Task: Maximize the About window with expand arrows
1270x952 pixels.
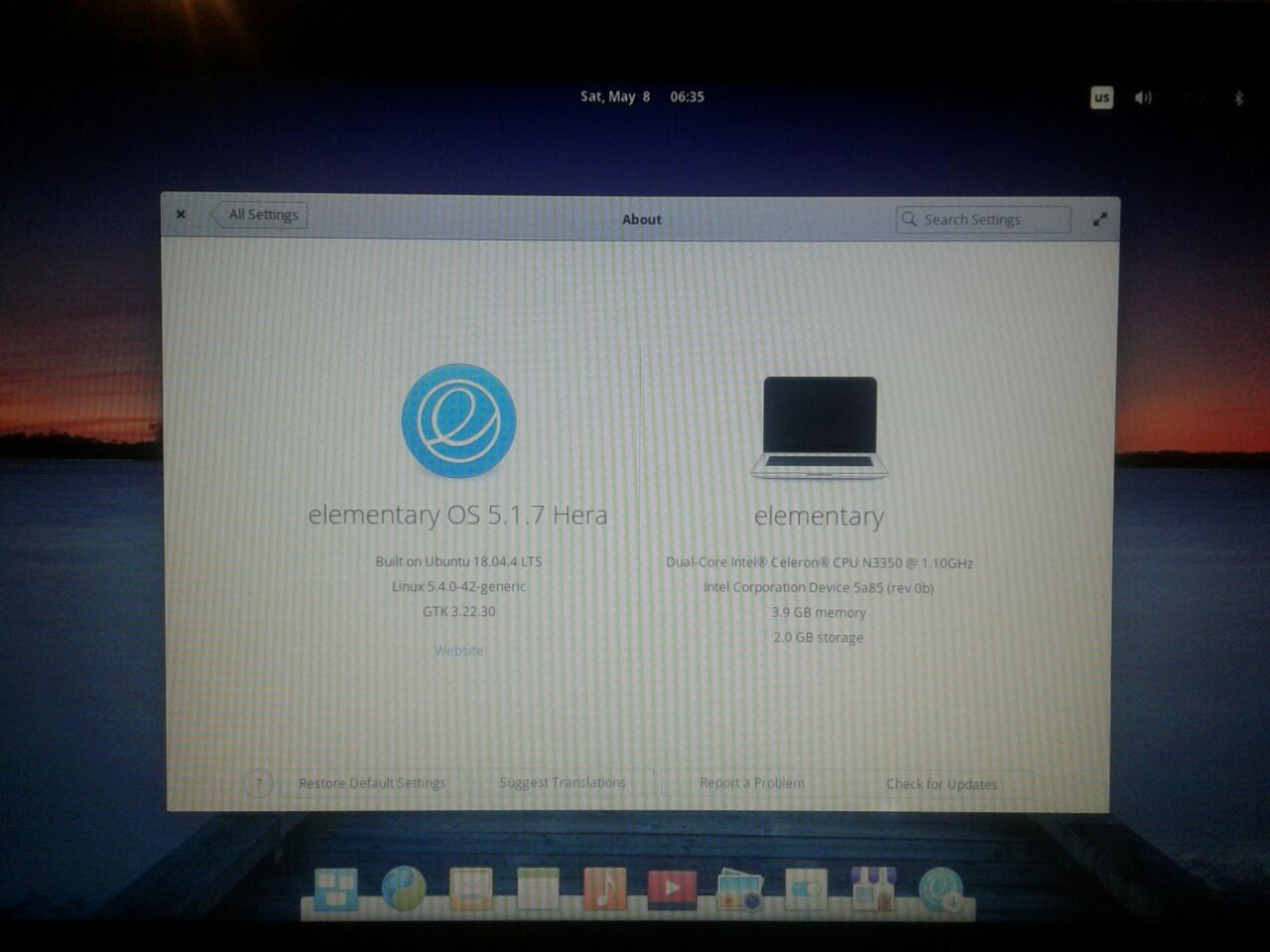Action: pos(1099,219)
